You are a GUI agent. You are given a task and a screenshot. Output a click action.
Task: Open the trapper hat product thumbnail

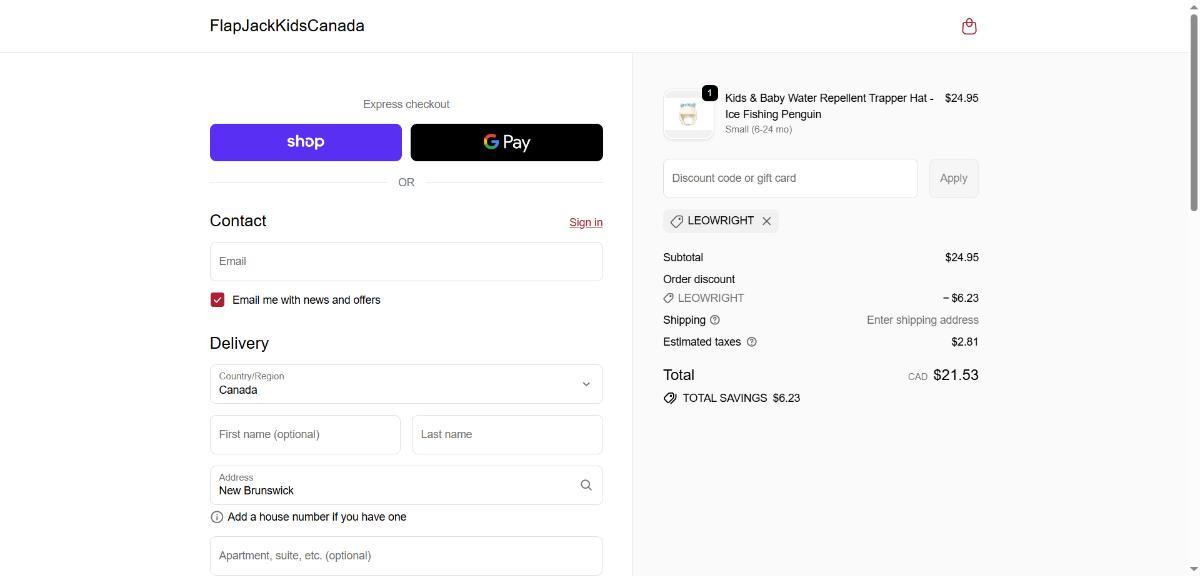(x=688, y=114)
